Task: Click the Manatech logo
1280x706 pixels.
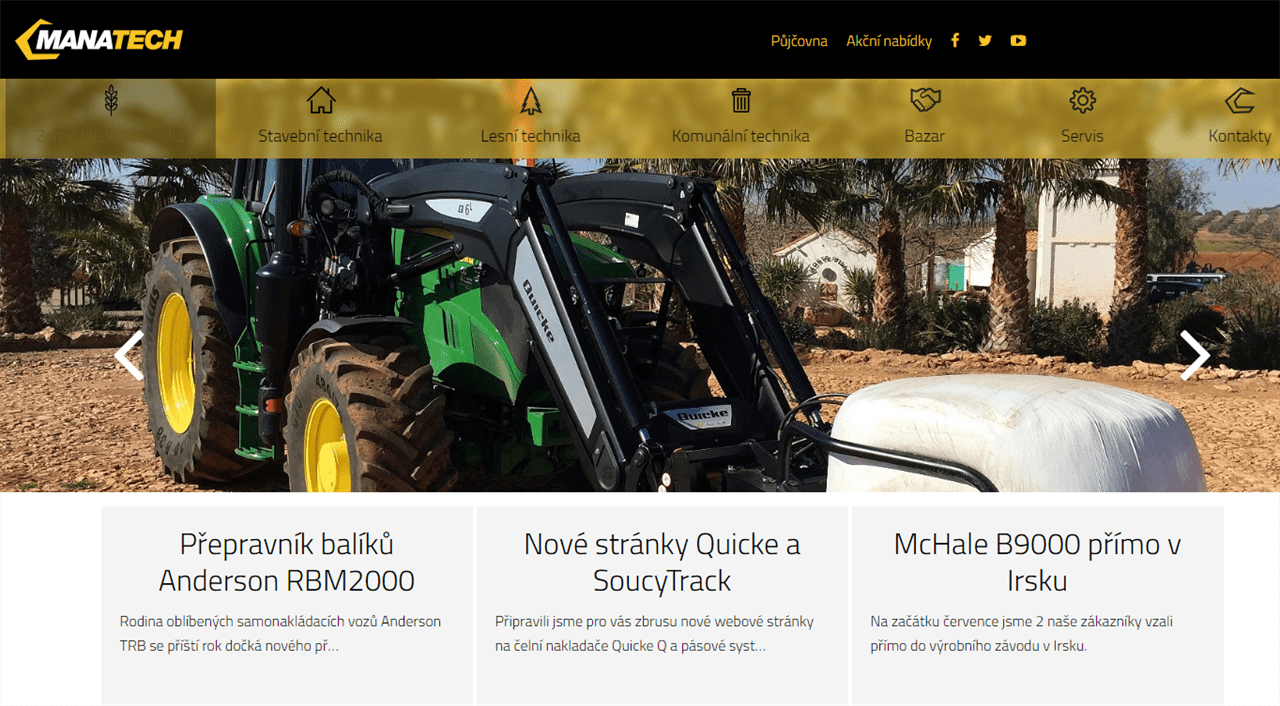Action: point(99,40)
